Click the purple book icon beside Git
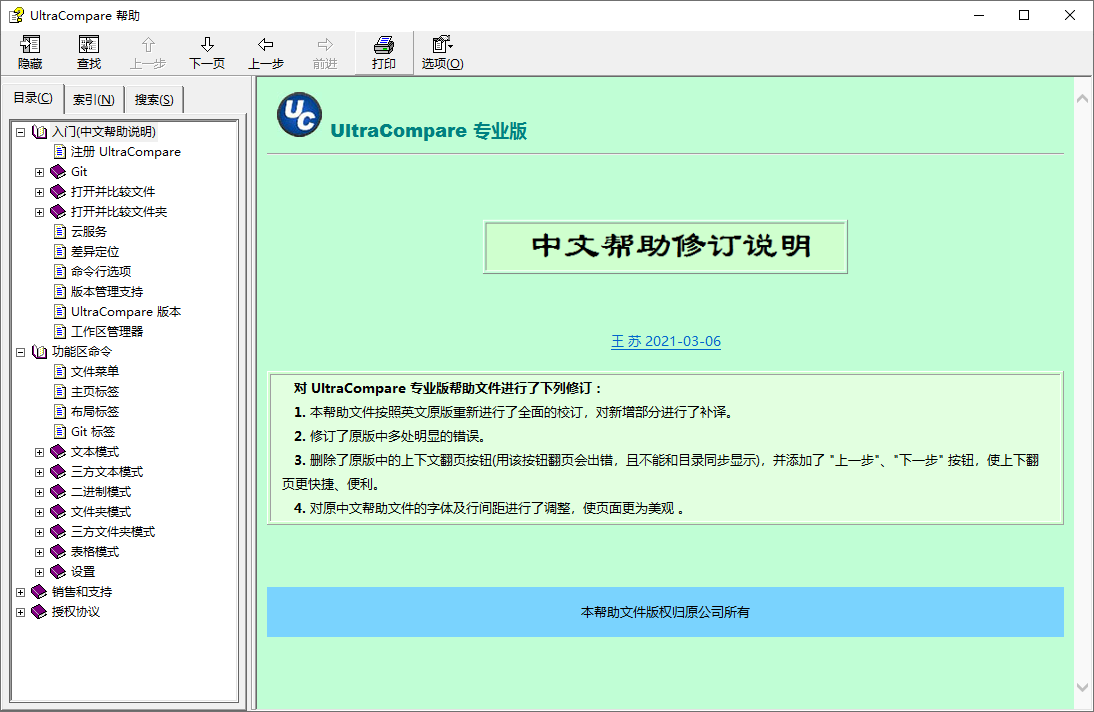The image size is (1094, 712). [58, 172]
